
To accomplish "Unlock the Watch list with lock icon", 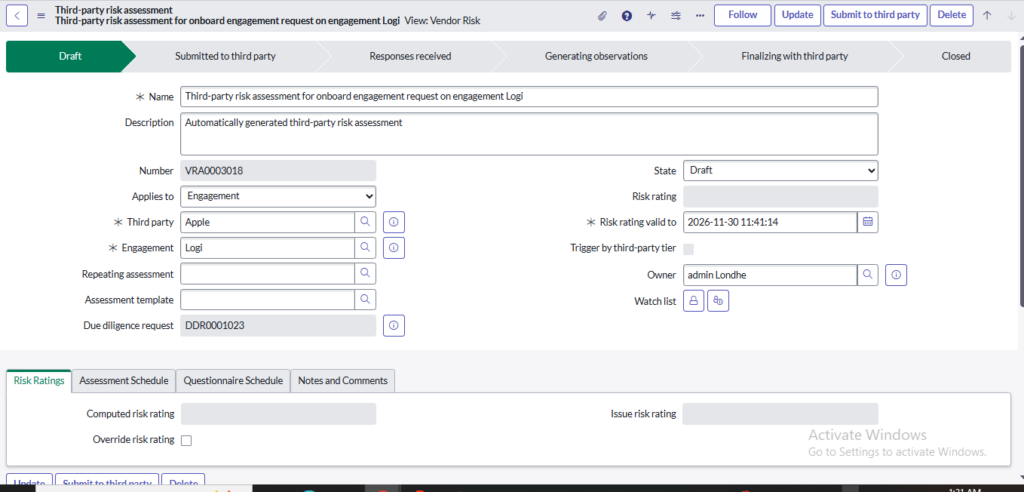I will coord(694,300).
